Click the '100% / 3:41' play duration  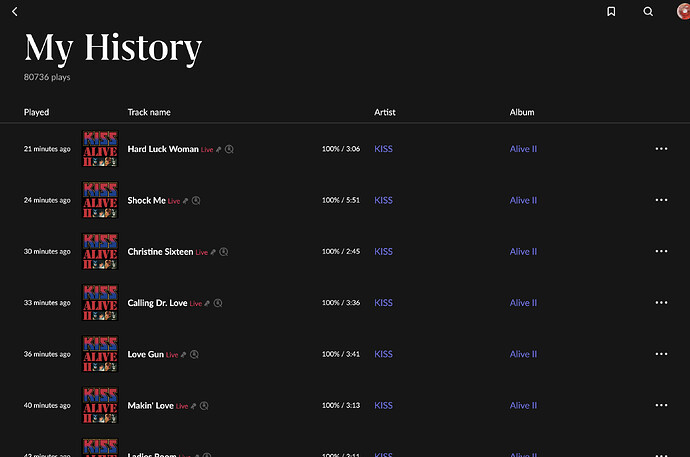[341, 354]
